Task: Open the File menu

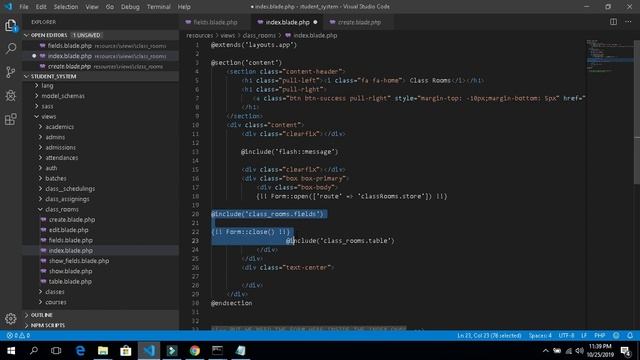Action: coord(24,7)
